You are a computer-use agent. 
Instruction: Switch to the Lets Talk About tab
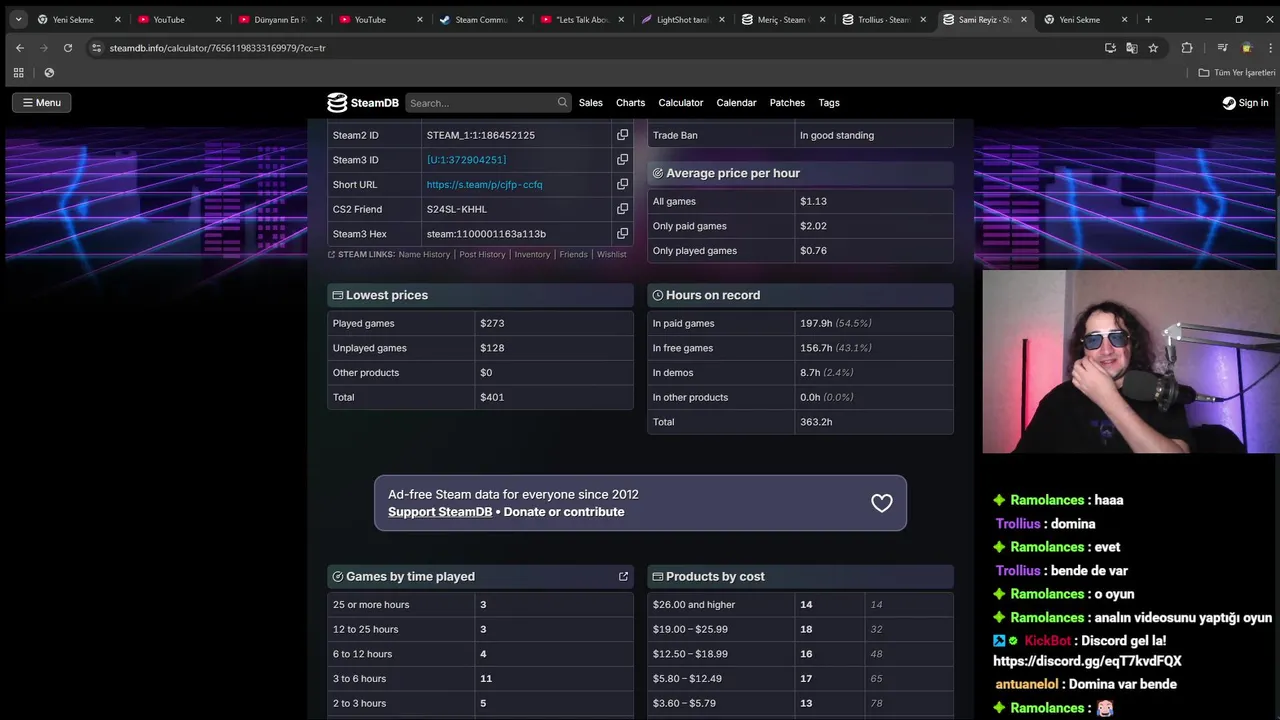click(x=582, y=19)
